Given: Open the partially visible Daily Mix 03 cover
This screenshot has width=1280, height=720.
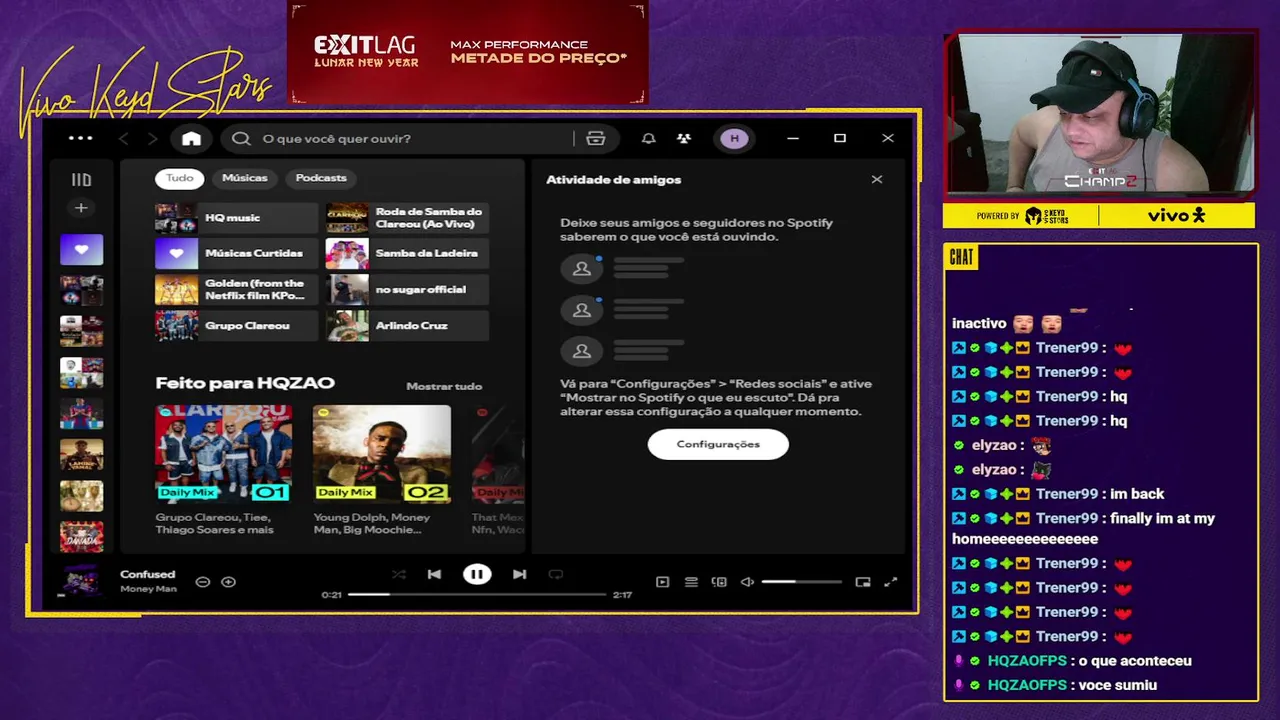Looking at the screenshot, I should click(497, 453).
